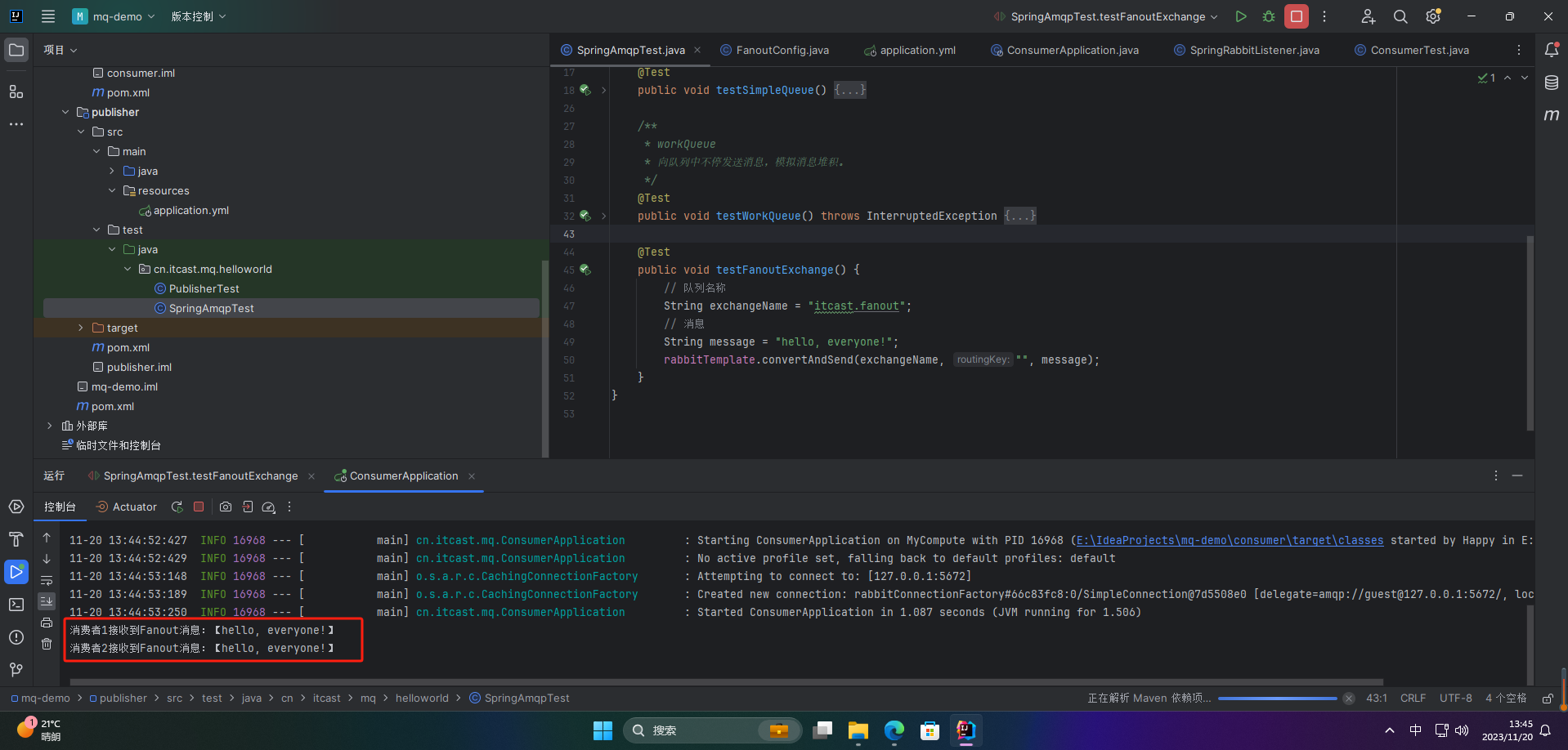Image resolution: width=1568 pixels, height=750 pixels.
Task: Open the Git tool window
Action: point(16,670)
